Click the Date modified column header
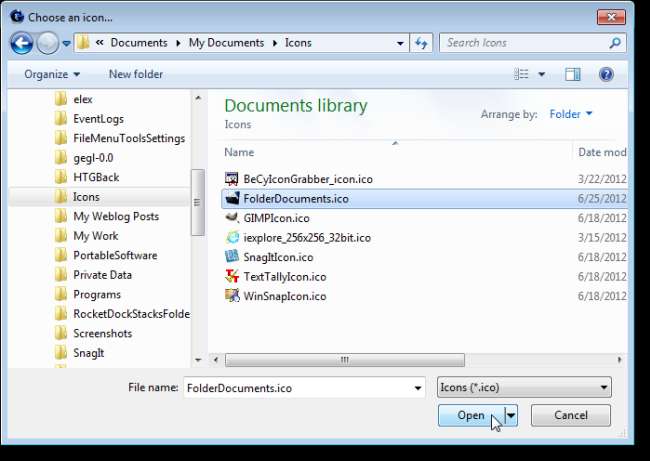The width and height of the screenshot is (650, 461). pyautogui.click(x=602, y=152)
